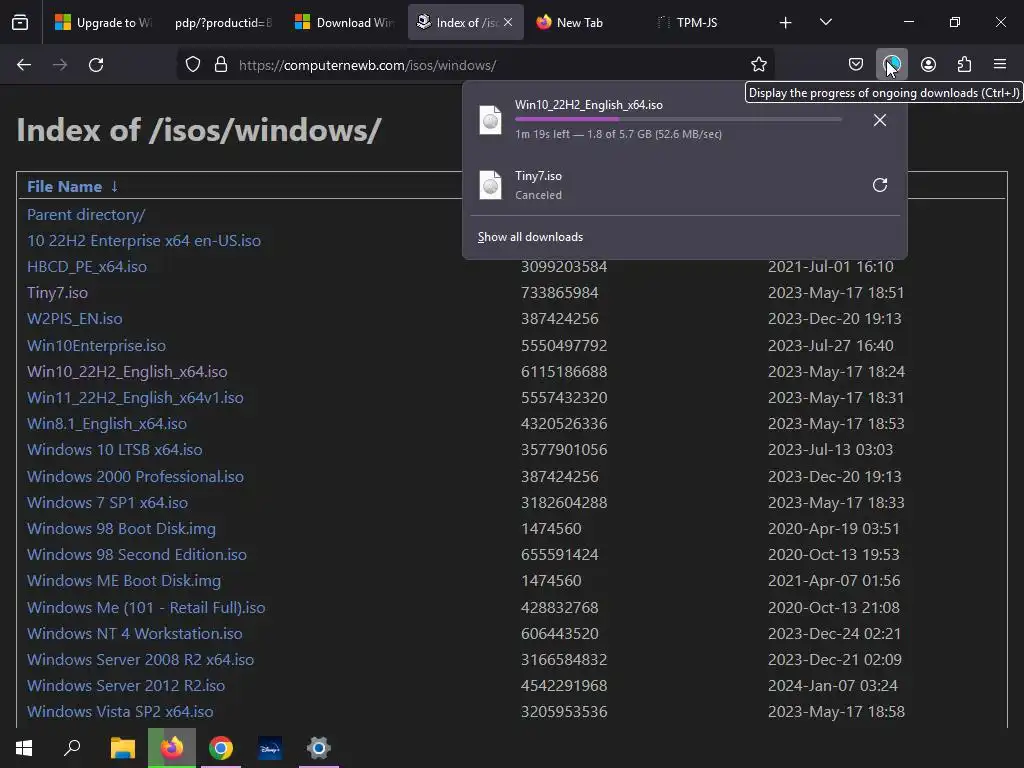Reload the current page
The width and height of the screenshot is (1024, 768).
[x=96, y=65]
